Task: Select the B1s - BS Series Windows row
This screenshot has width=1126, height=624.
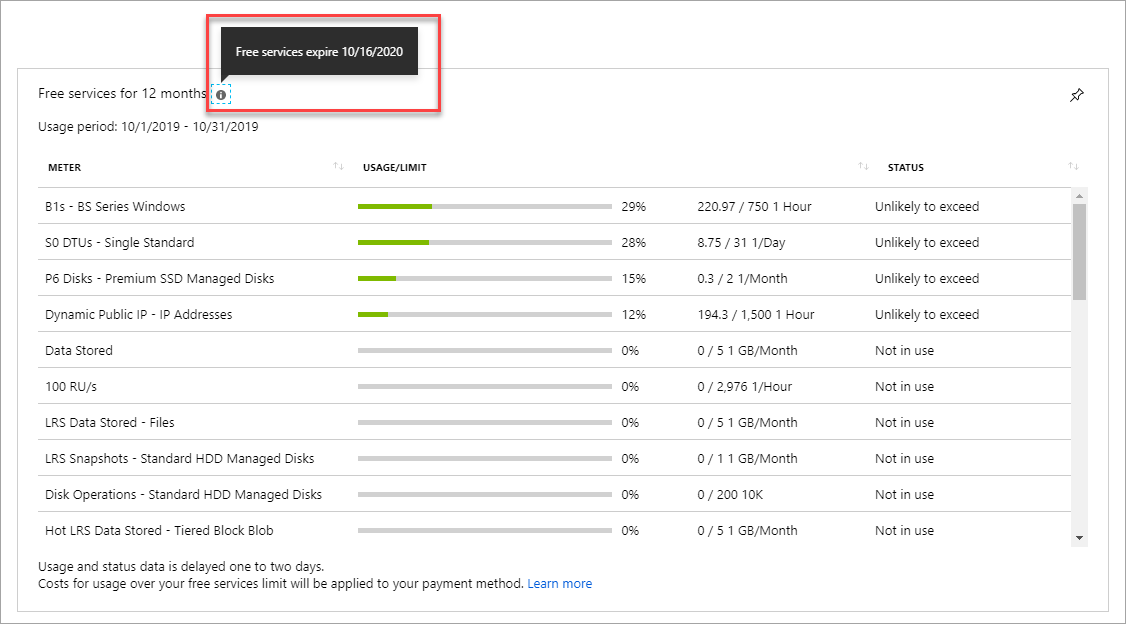Action: 116,206
